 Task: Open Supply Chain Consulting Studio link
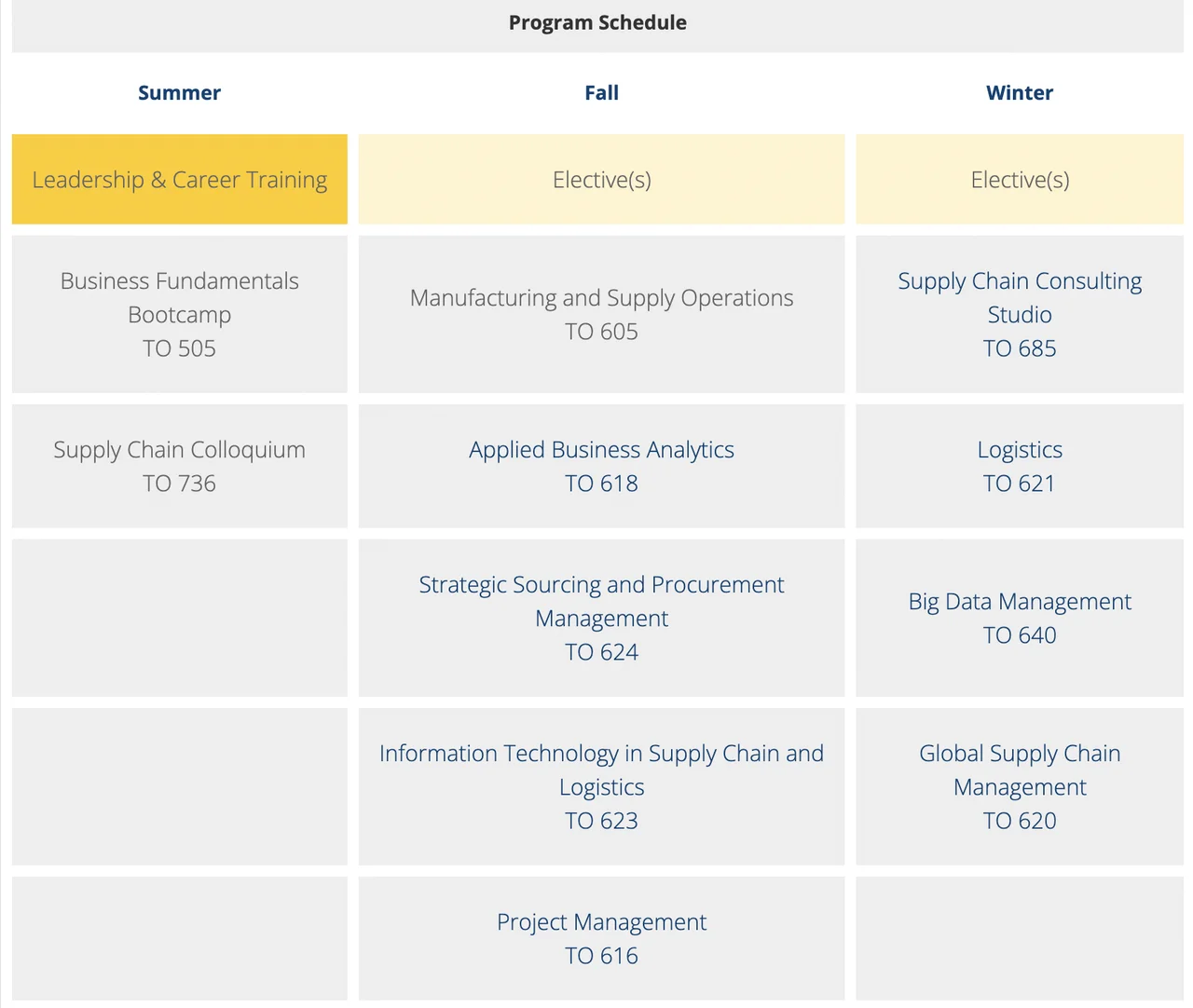pyautogui.click(x=1020, y=281)
